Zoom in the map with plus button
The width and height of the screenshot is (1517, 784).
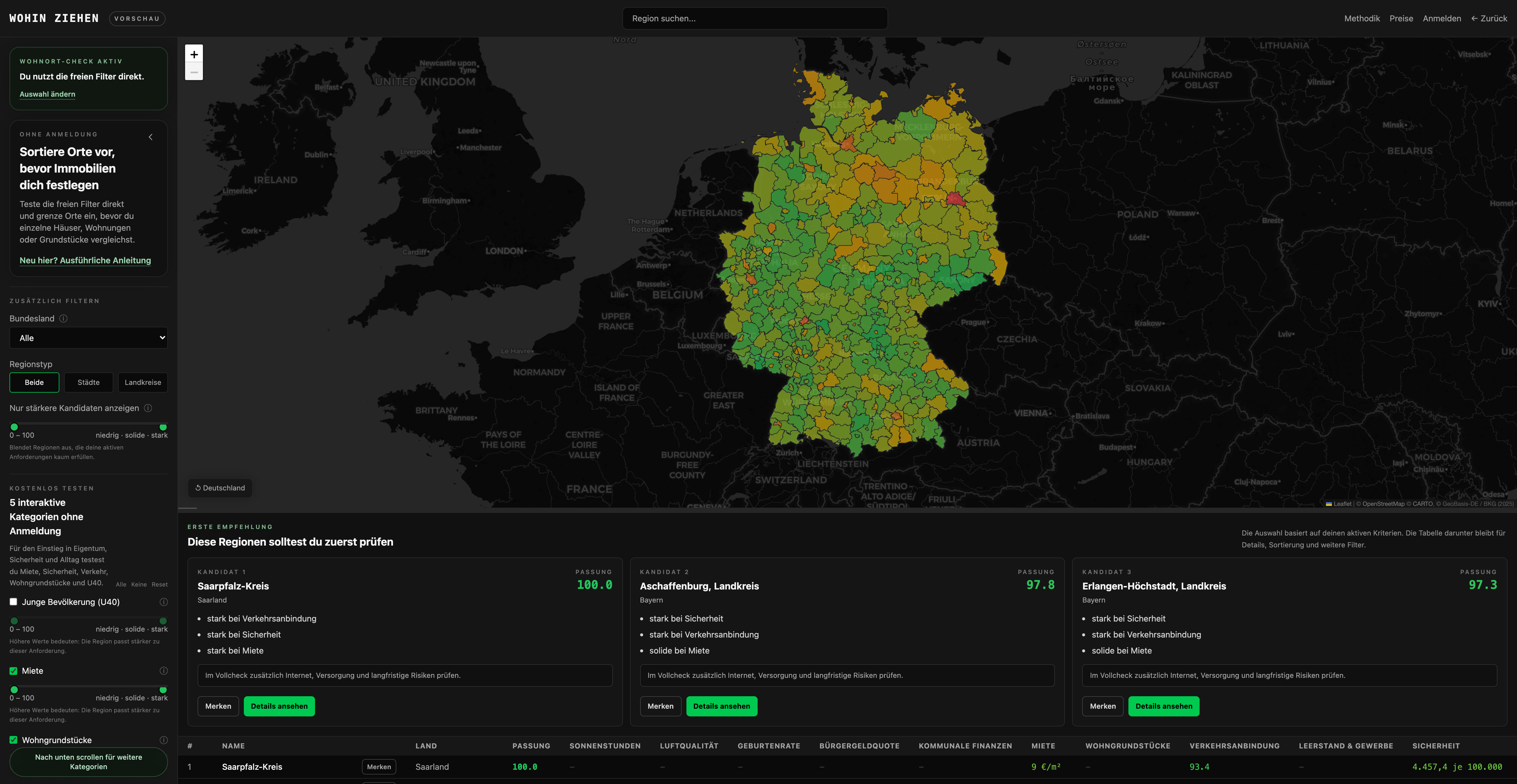pyautogui.click(x=194, y=54)
